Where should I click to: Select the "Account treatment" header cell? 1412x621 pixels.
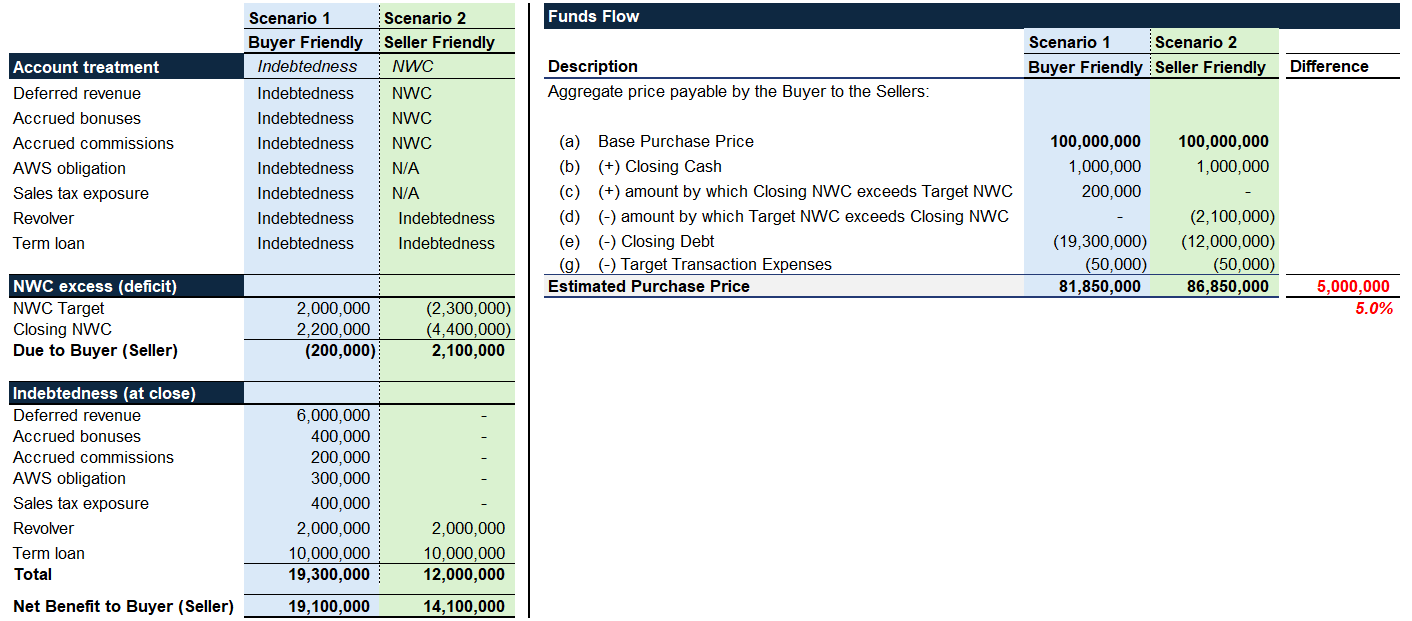point(86,67)
